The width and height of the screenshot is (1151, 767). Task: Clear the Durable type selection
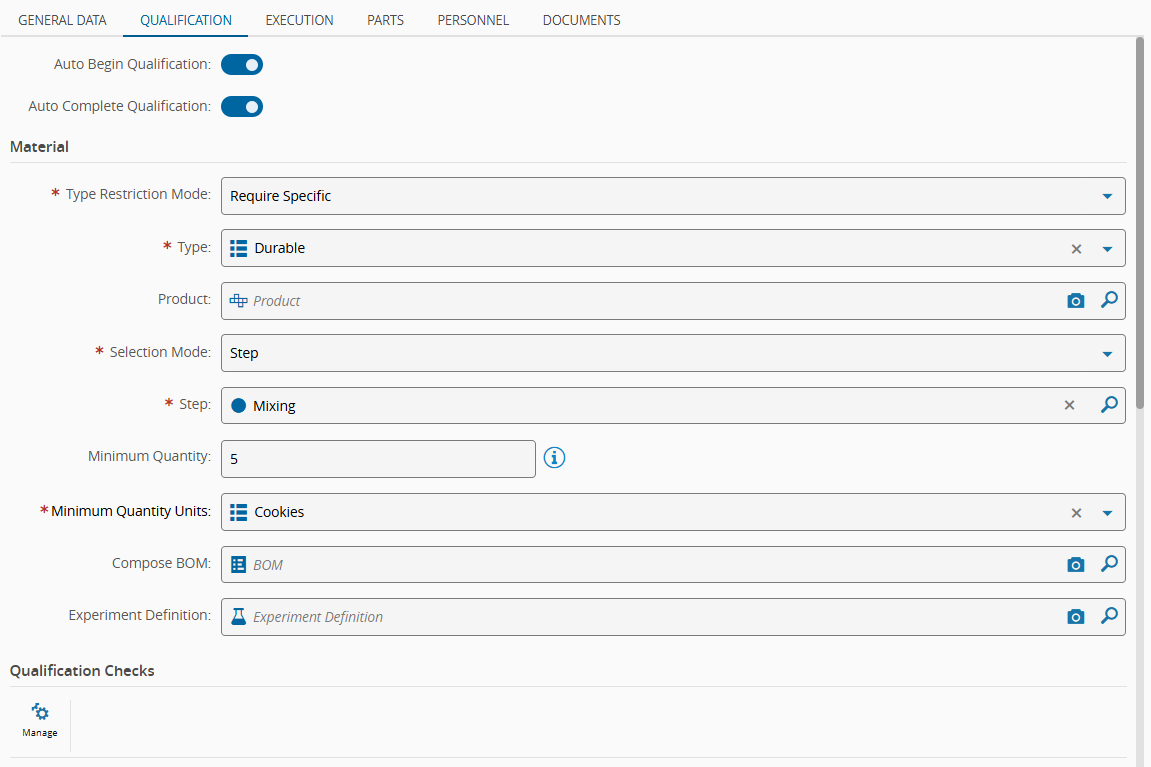click(1076, 249)
